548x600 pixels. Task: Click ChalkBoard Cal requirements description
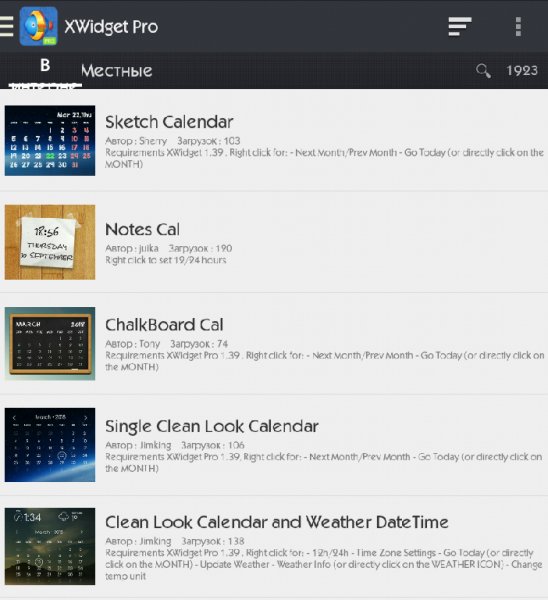[x=325, y=361]
